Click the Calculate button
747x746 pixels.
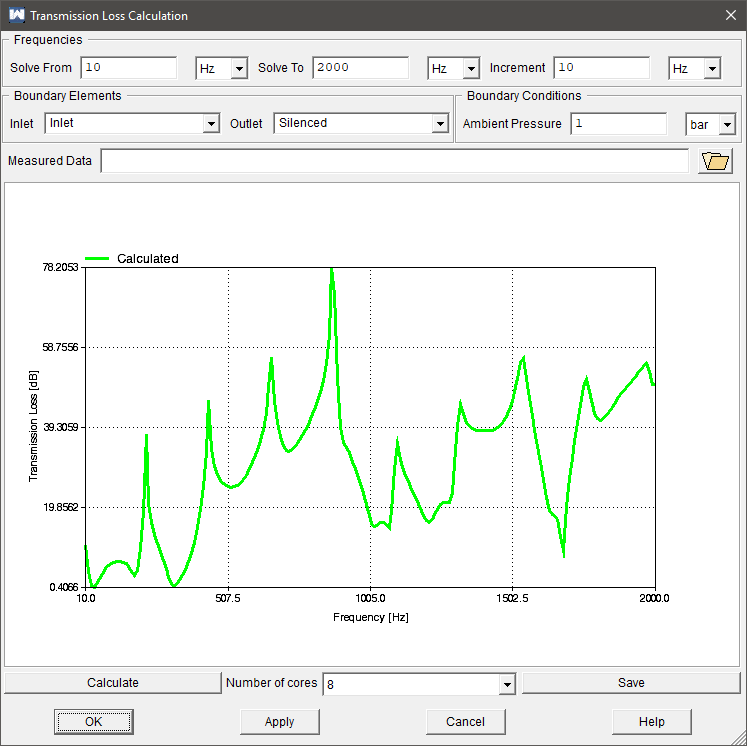(113, 683)
